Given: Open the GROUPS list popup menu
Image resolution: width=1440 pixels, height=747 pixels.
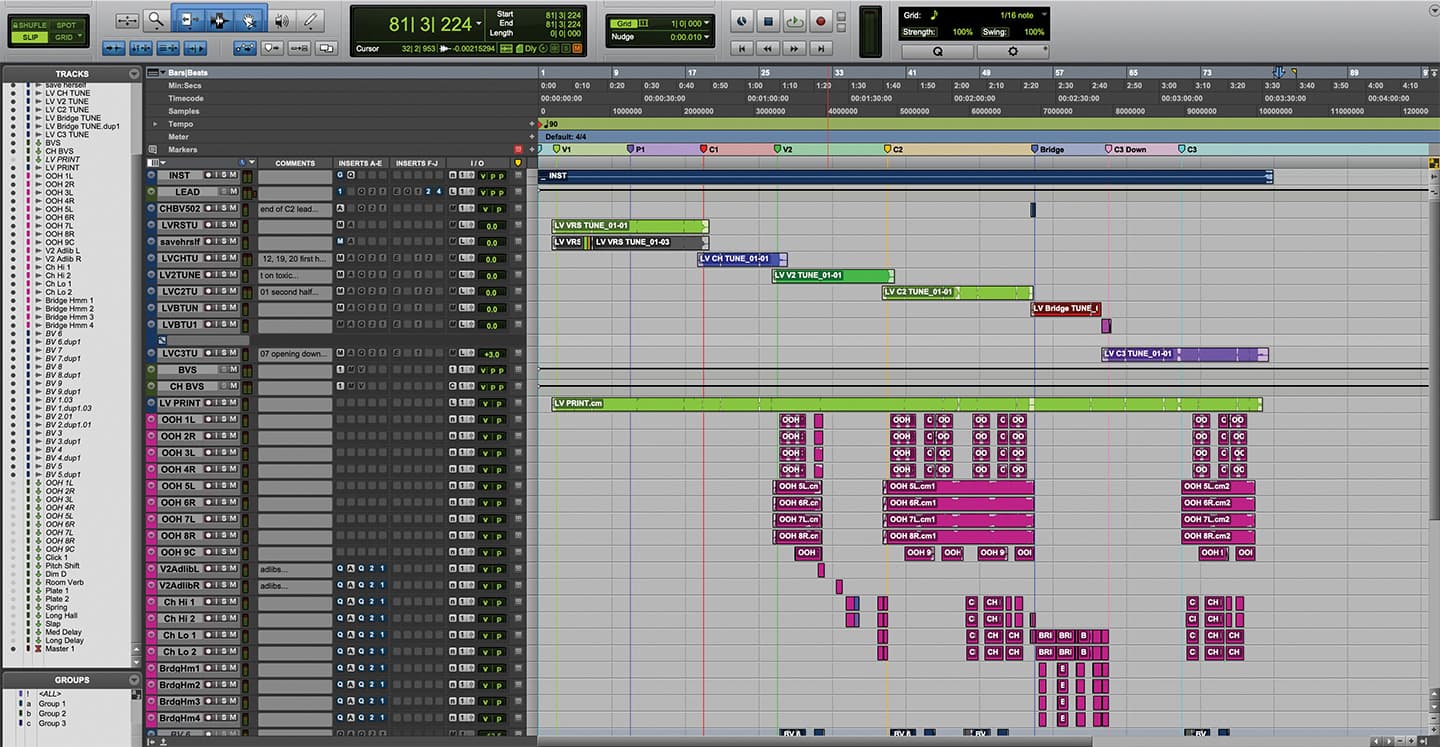Looking at the screenshot, I should [x=134, y=680].
